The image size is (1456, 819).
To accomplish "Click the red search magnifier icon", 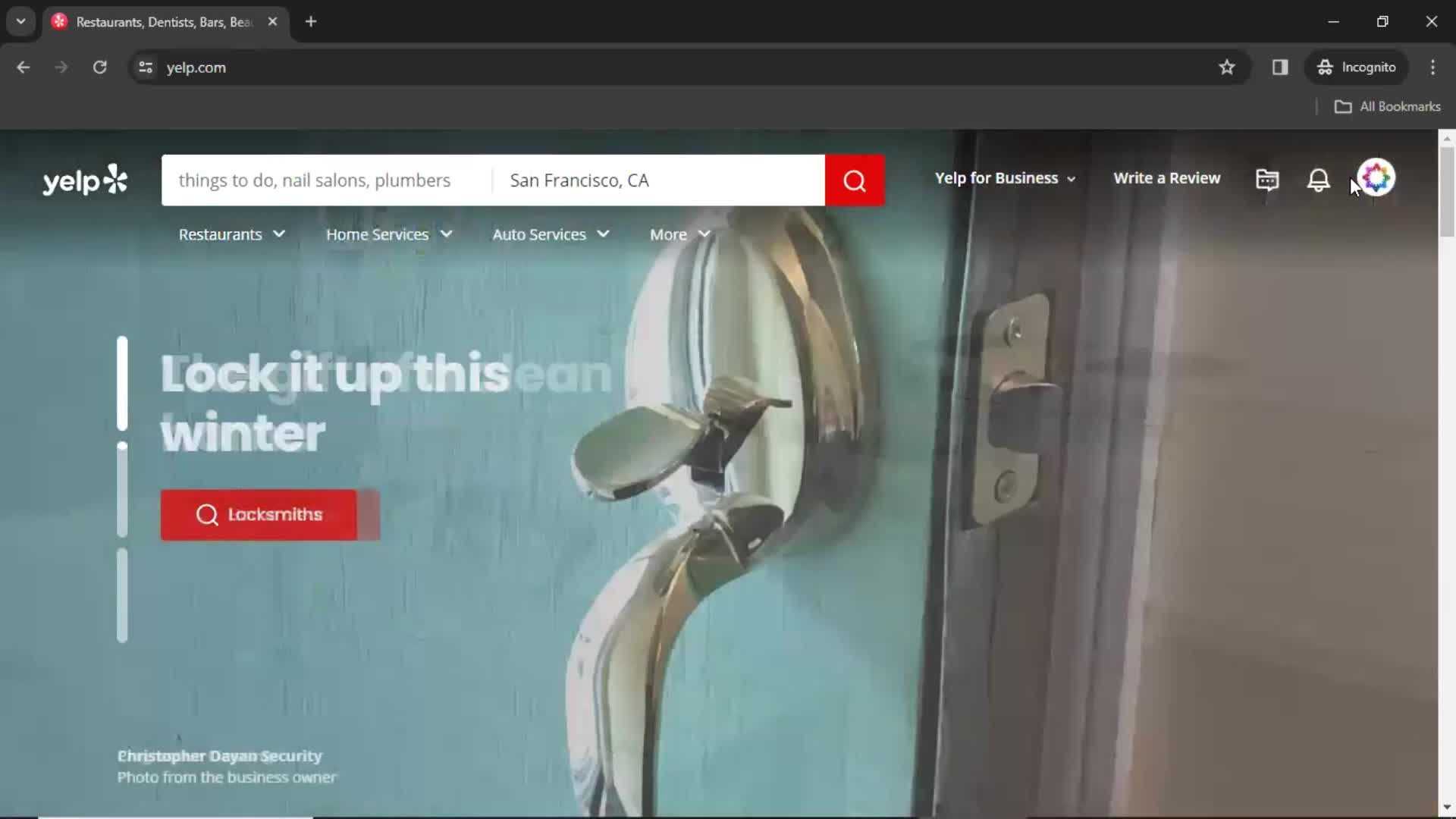I will click(x=854, y=180).
